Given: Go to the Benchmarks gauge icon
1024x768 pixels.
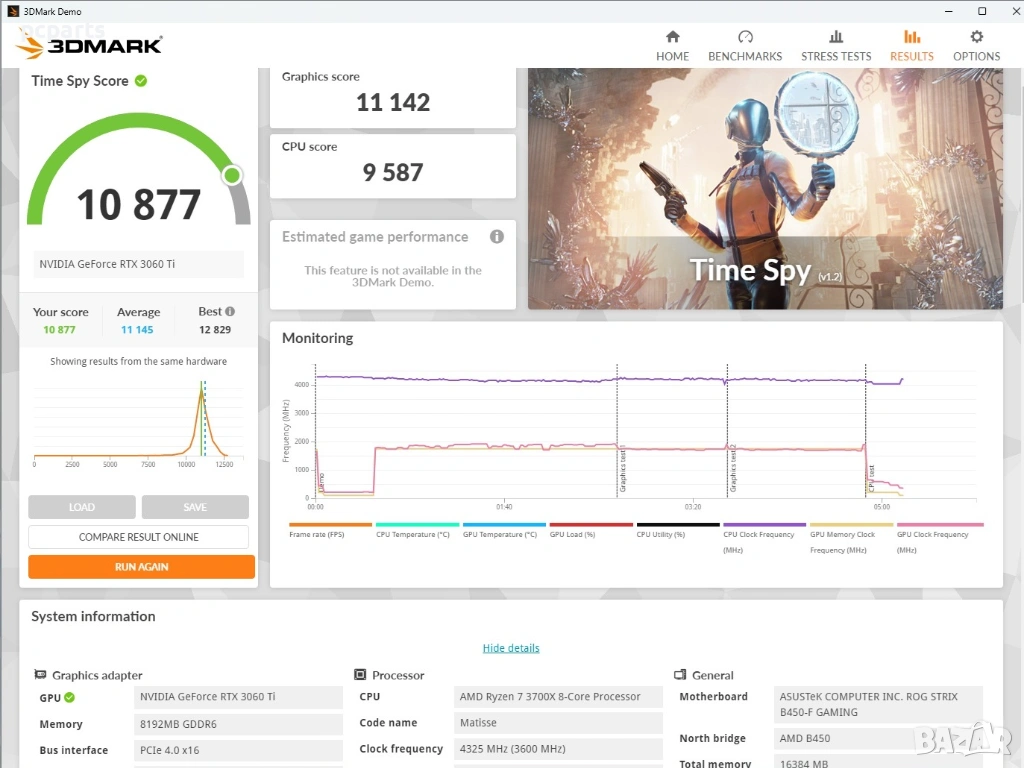Looking at the screenshot, I should point(745,37).
